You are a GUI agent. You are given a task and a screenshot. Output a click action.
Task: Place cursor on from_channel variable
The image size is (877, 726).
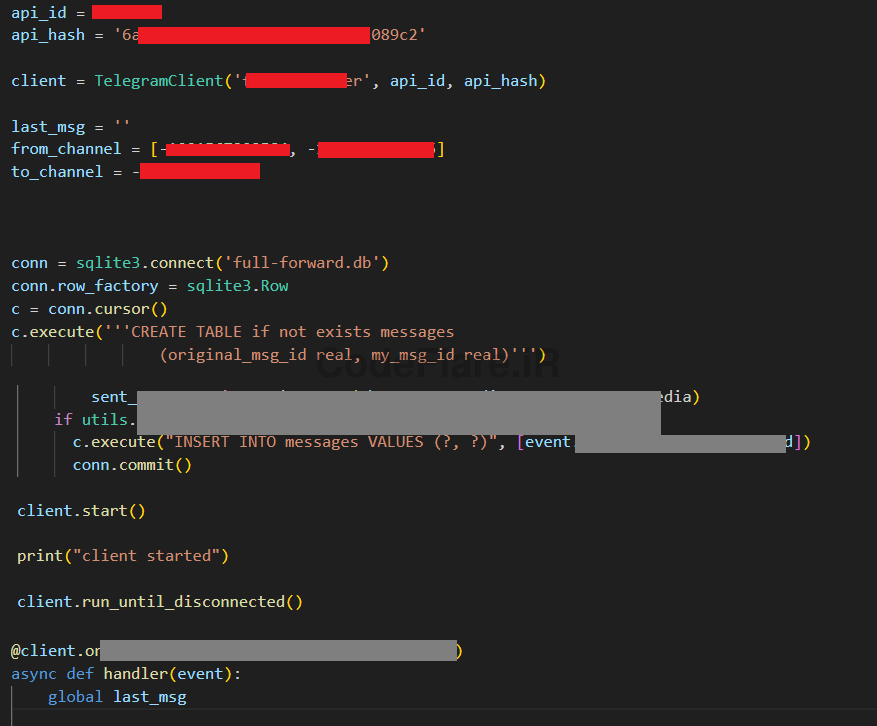click(x=65, y=149)
